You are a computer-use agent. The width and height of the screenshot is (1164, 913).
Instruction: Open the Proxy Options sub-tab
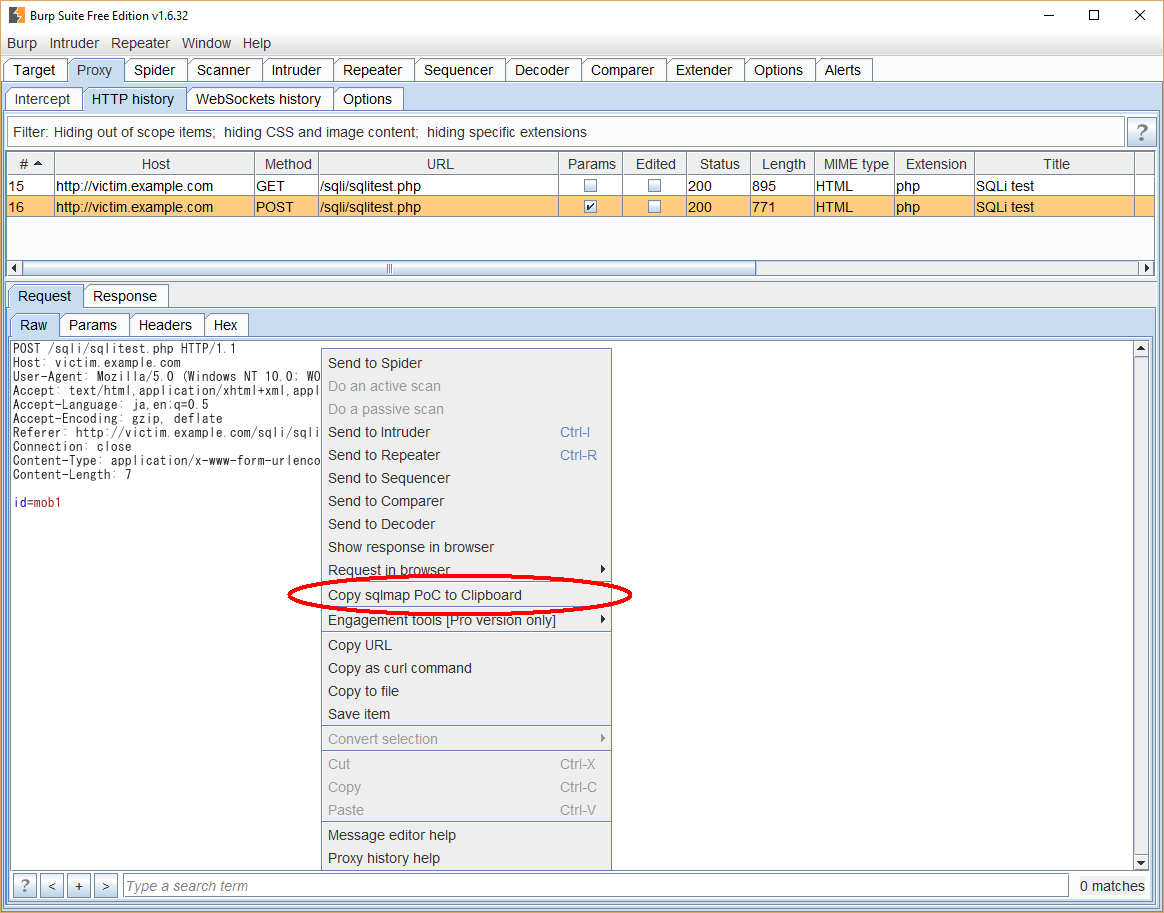click(367, 99)
